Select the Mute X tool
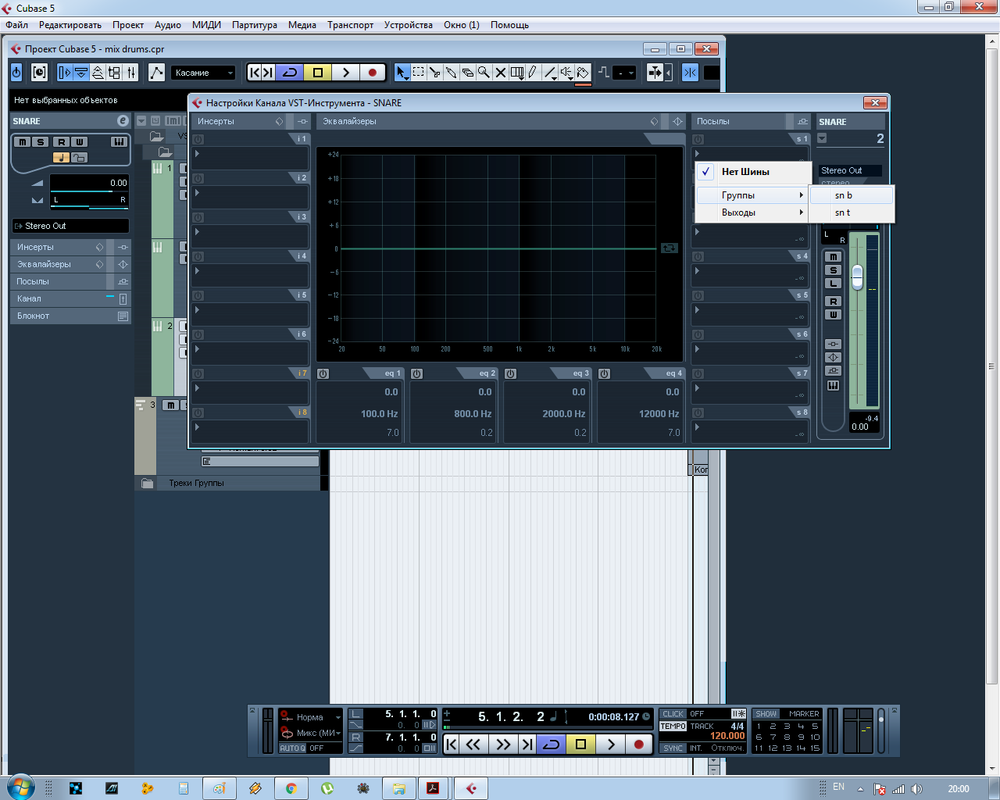 (501, 73)
